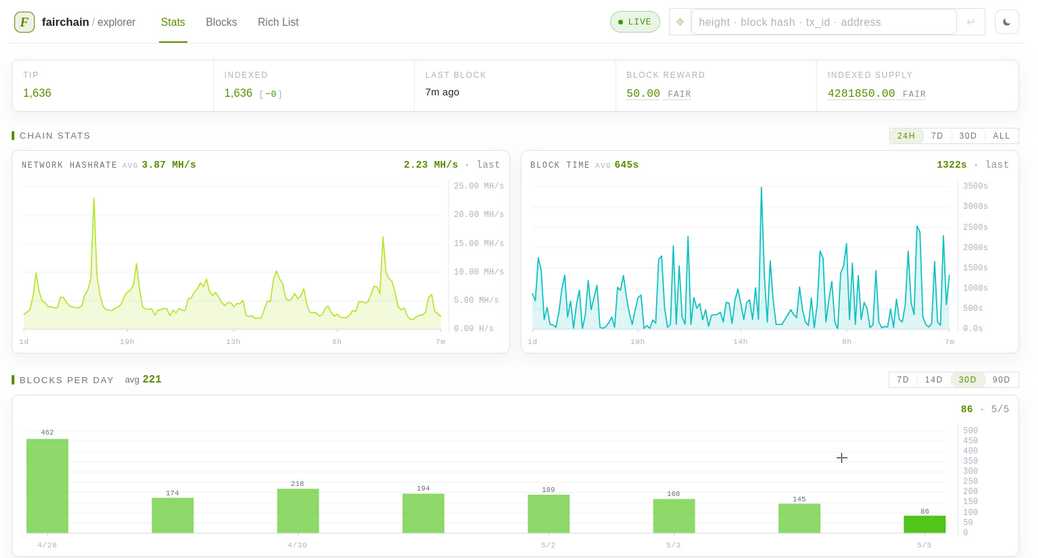The image size is (1038, 558).
Task: Switch chain stats to the 30D range
Action: [x=968, y=136]
